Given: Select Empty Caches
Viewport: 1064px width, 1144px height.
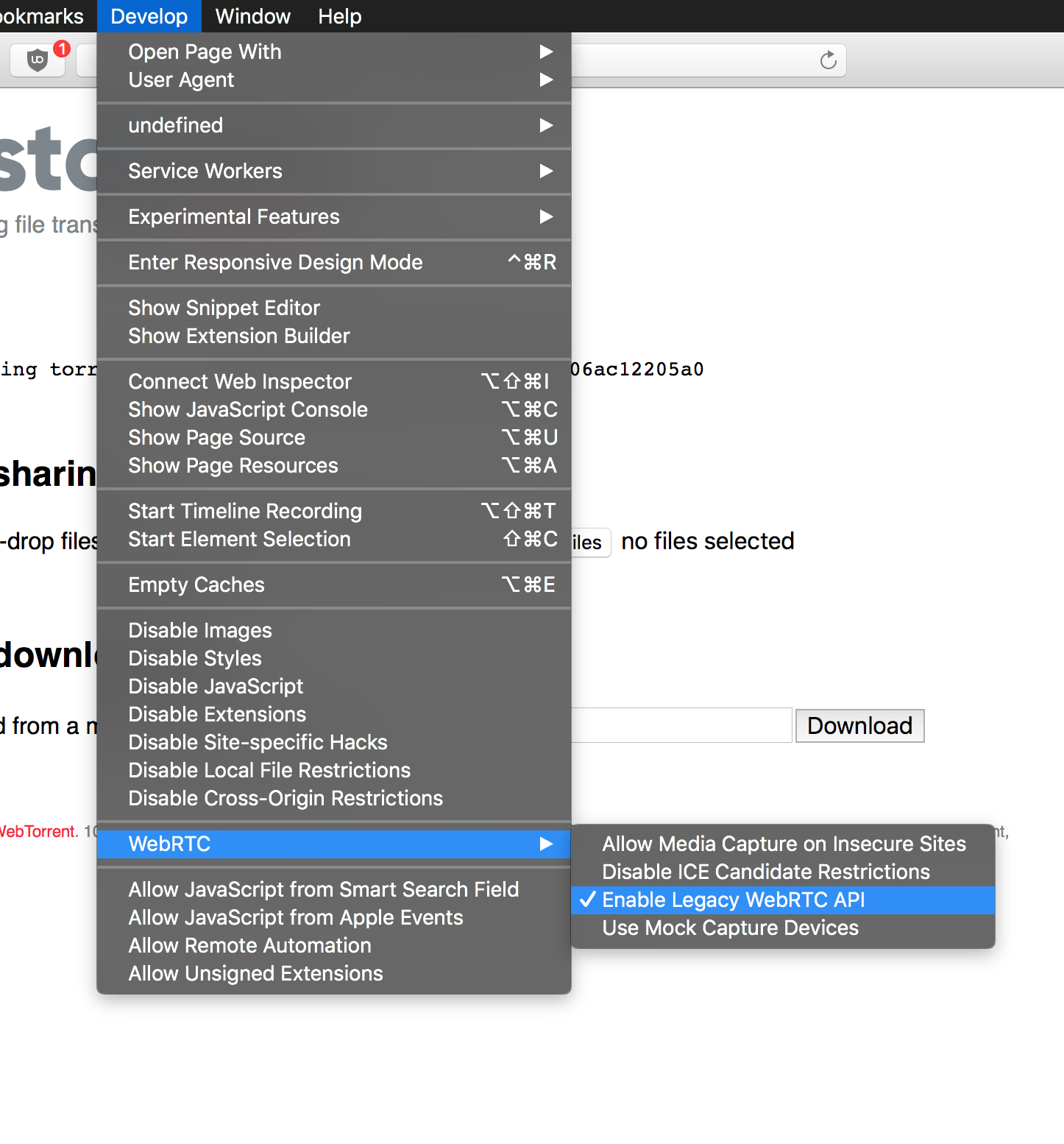Looking at the screenshot, I should point(334,585).
